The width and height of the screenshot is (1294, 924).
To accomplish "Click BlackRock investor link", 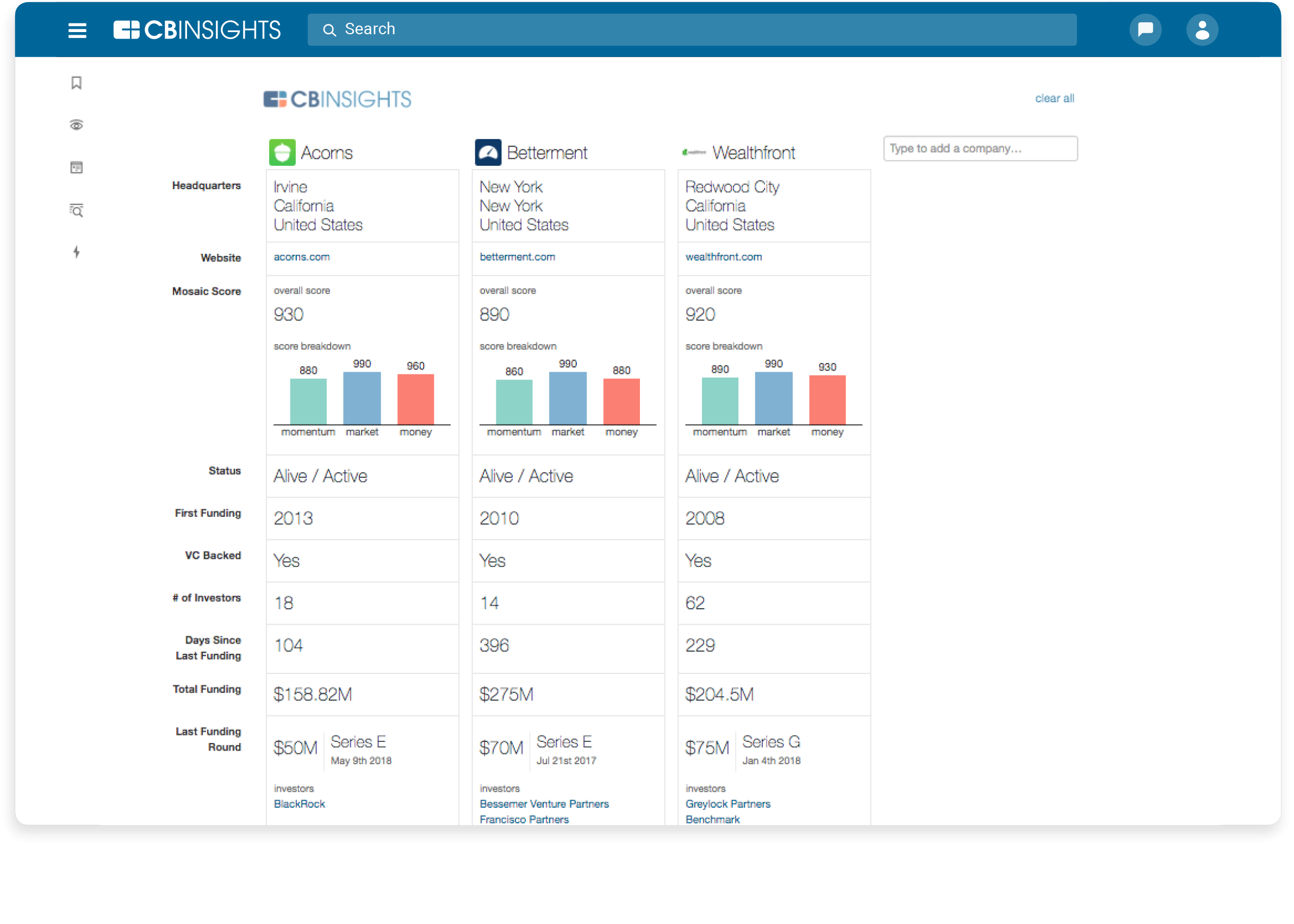I will pyautogui.click(x=300, y=804).
